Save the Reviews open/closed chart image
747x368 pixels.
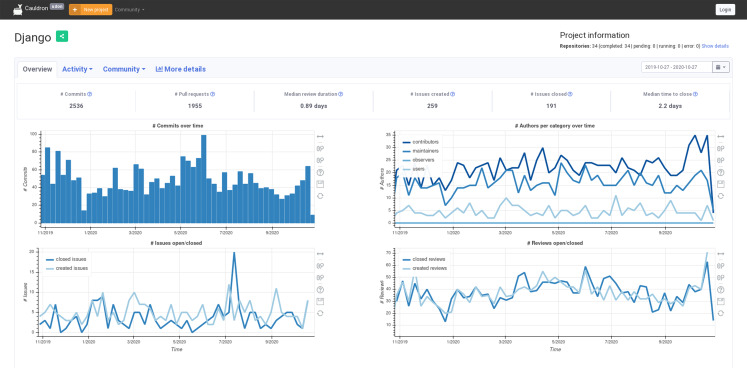(720, 301)
